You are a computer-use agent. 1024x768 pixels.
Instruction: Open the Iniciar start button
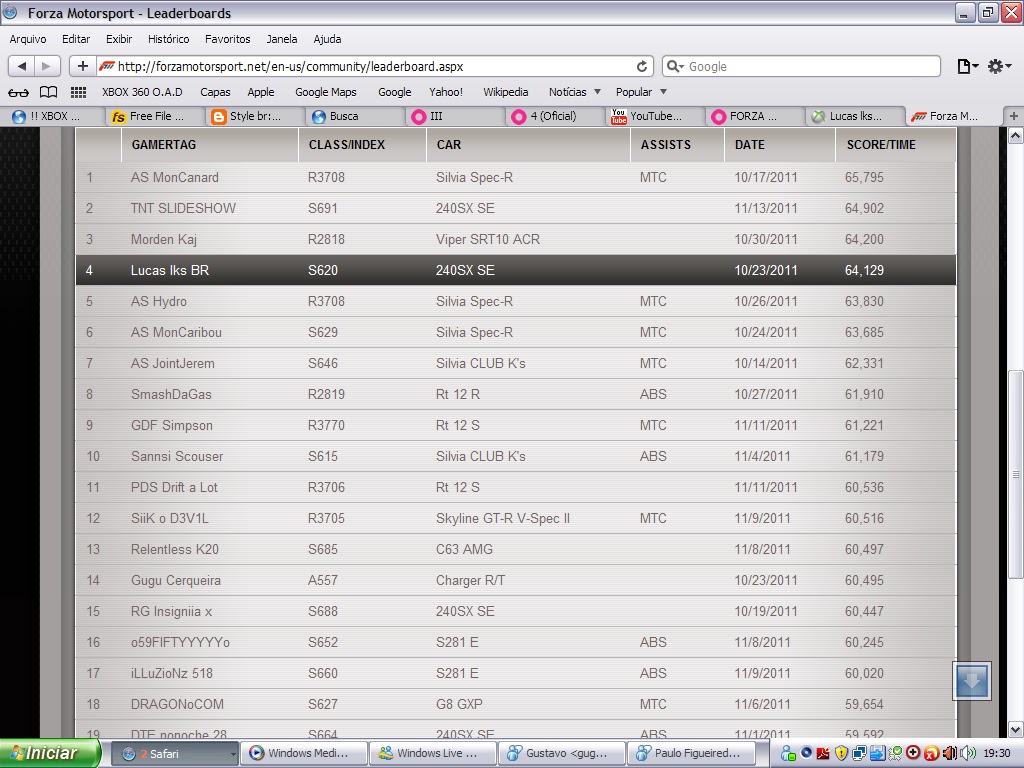click(50, 753)
